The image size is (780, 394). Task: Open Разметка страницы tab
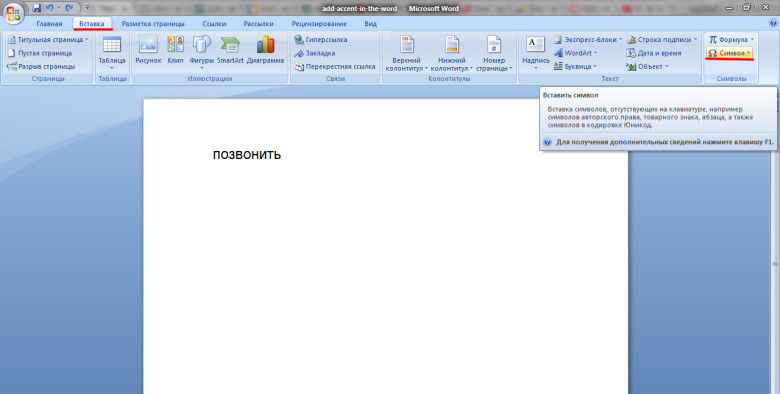153,24
